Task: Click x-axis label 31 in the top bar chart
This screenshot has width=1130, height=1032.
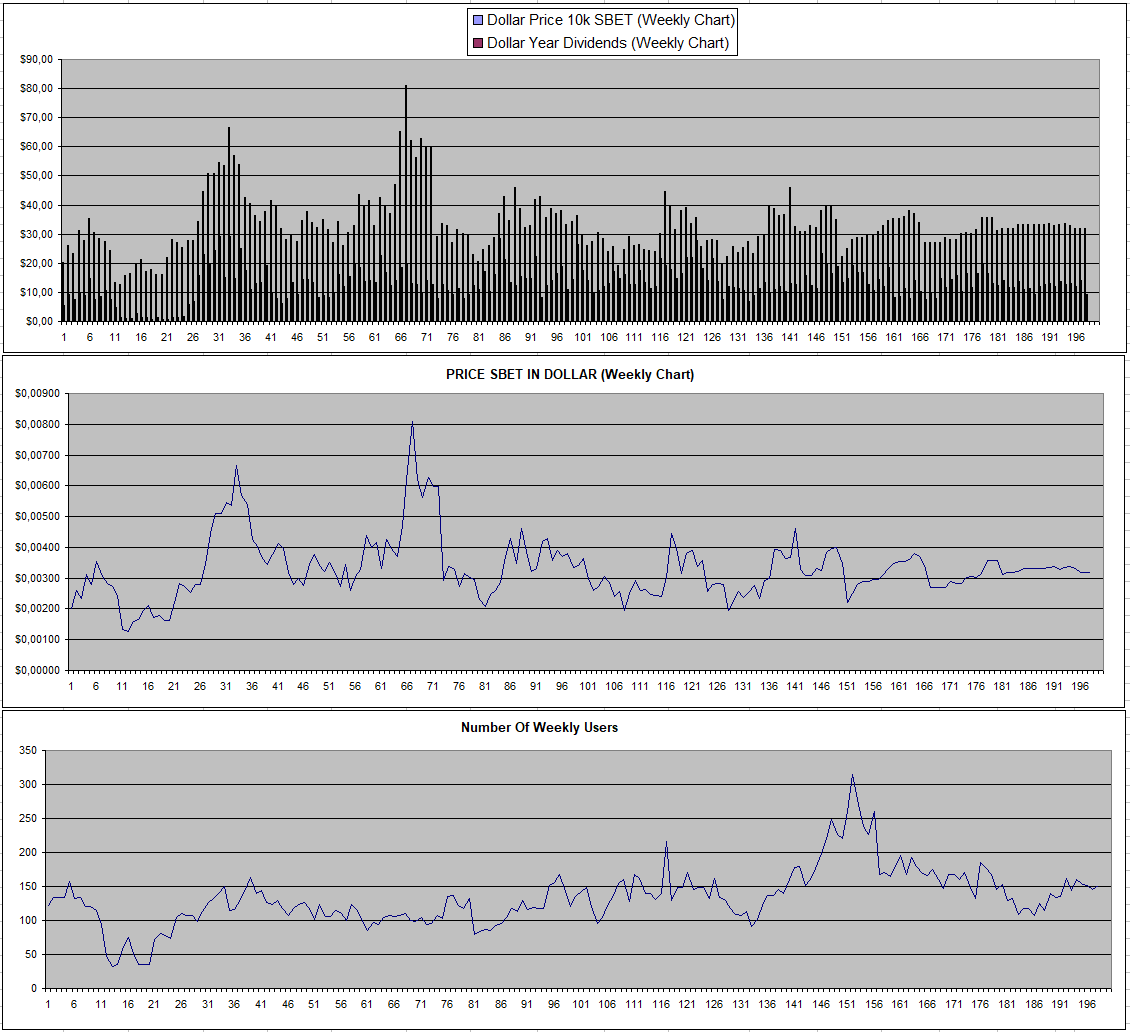Action: pos(219,337)
